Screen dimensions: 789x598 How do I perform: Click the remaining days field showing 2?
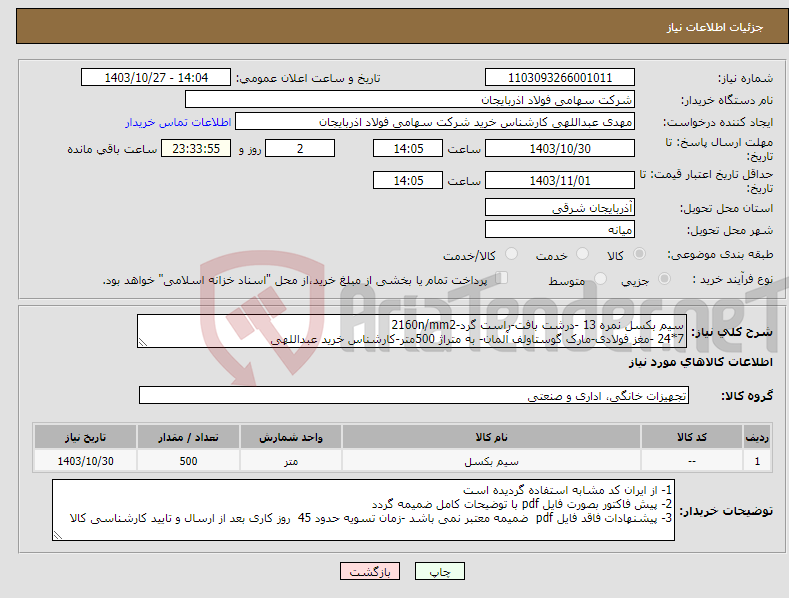pyautogui.click(x=300, y=148)
